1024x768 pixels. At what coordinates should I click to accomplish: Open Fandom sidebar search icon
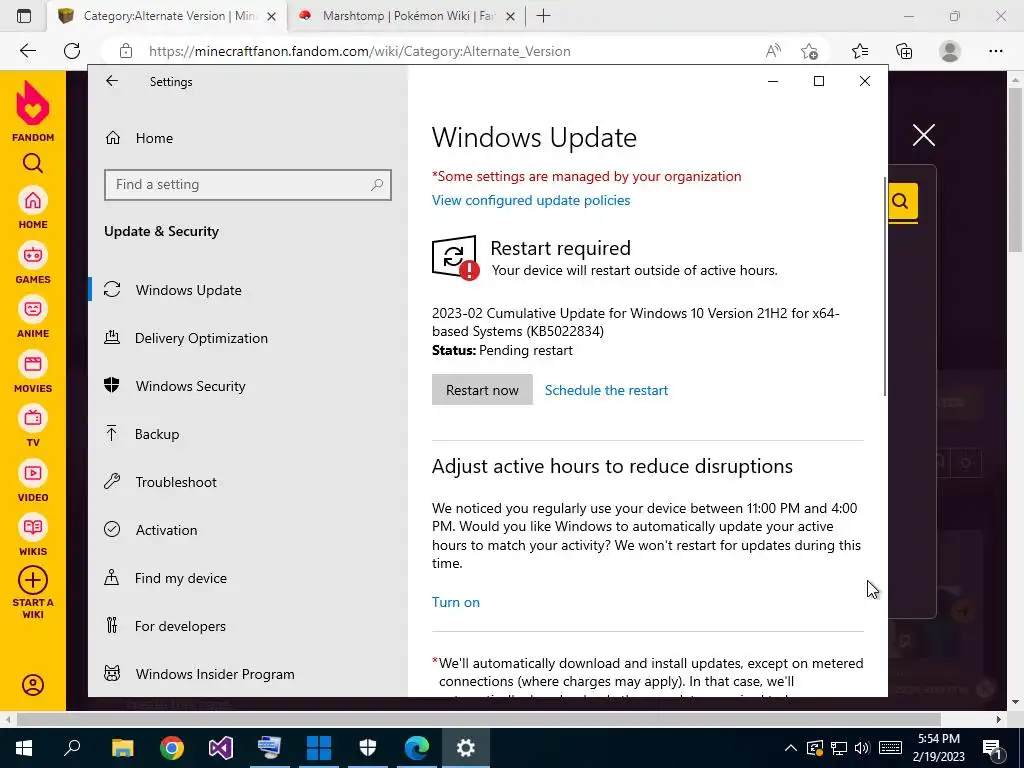click(33, 163)
